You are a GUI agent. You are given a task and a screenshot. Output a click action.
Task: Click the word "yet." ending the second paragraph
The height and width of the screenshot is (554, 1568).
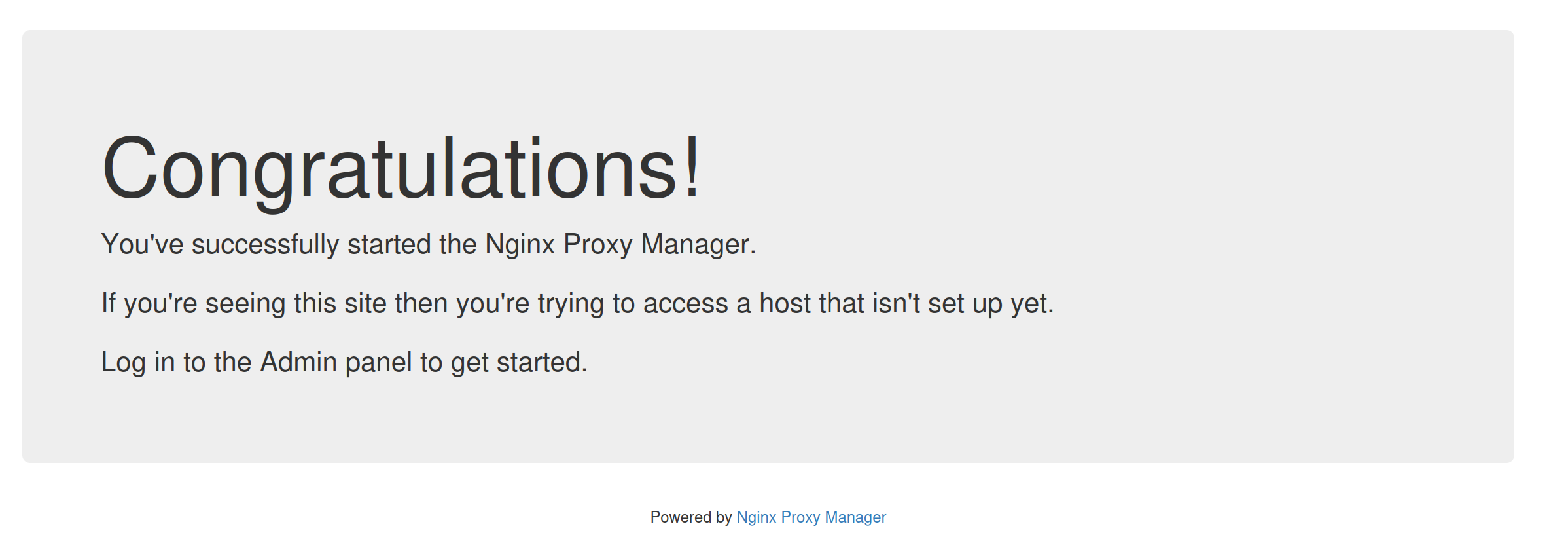[1032, 303]
